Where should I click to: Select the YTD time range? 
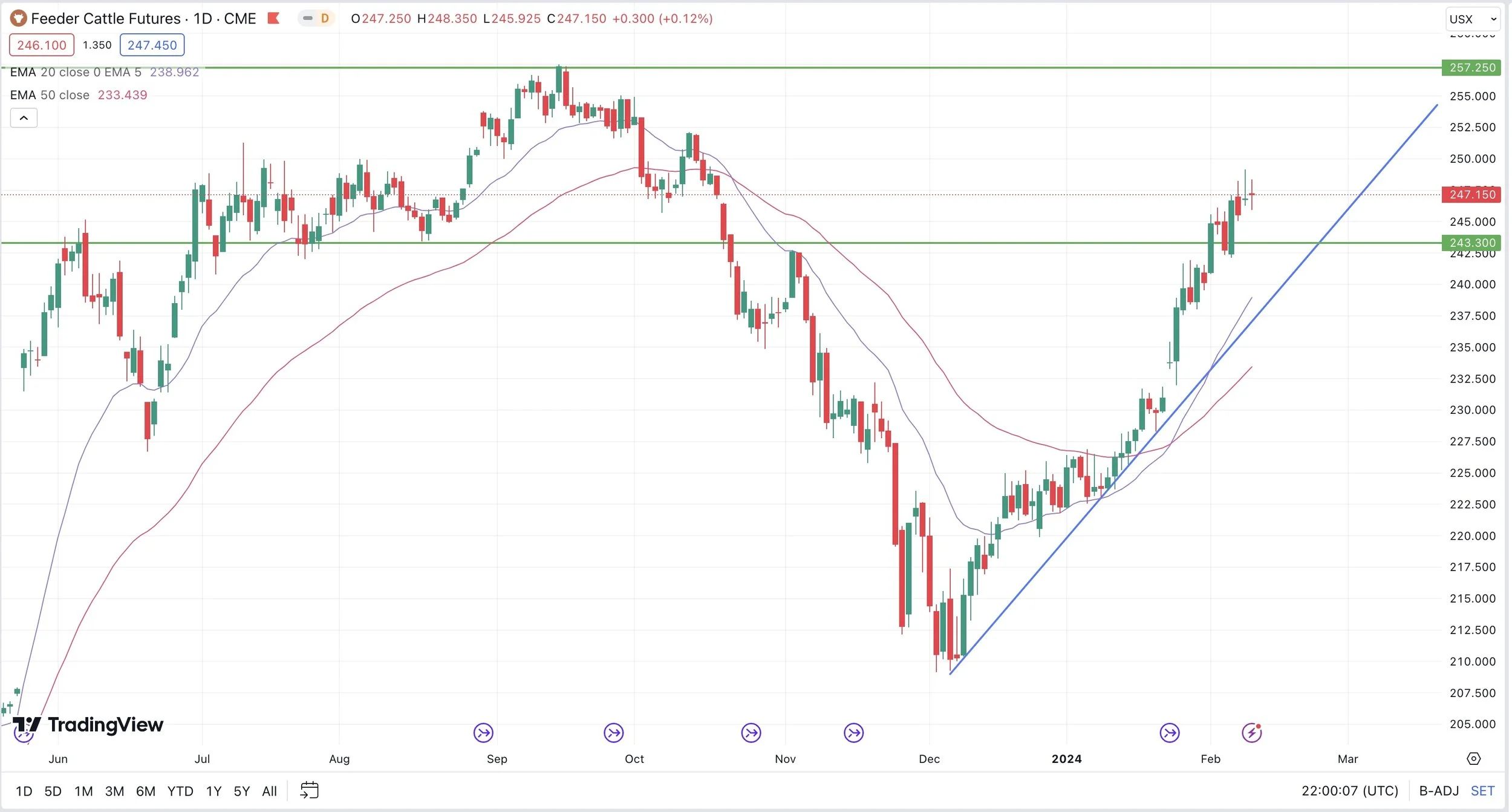tap(180, 791)
